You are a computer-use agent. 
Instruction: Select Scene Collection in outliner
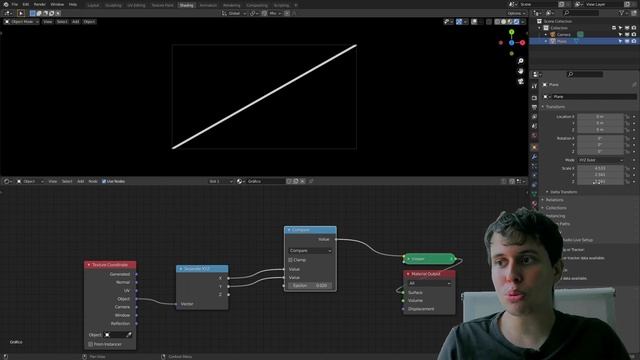[x=558, y=21]
